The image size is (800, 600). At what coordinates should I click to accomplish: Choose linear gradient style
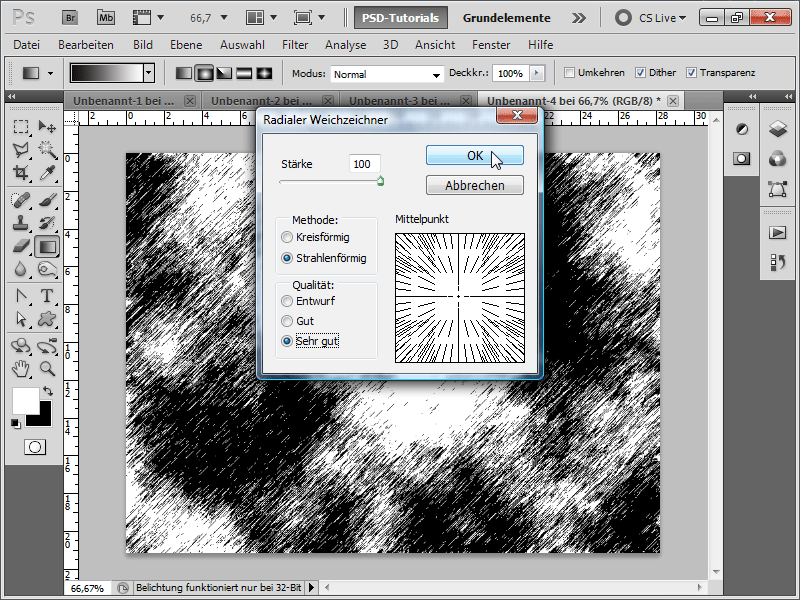pyautogui.click(x=184, y=73)
